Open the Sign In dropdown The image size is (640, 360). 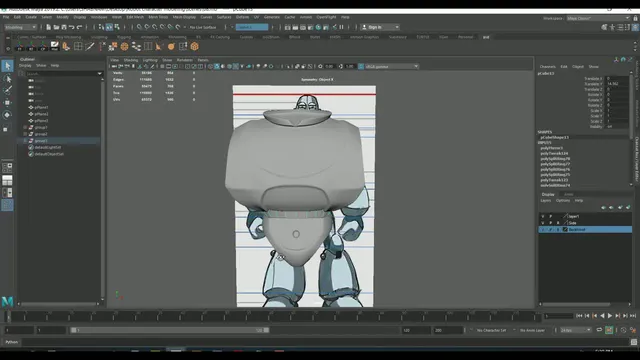(x=380, y=27)
